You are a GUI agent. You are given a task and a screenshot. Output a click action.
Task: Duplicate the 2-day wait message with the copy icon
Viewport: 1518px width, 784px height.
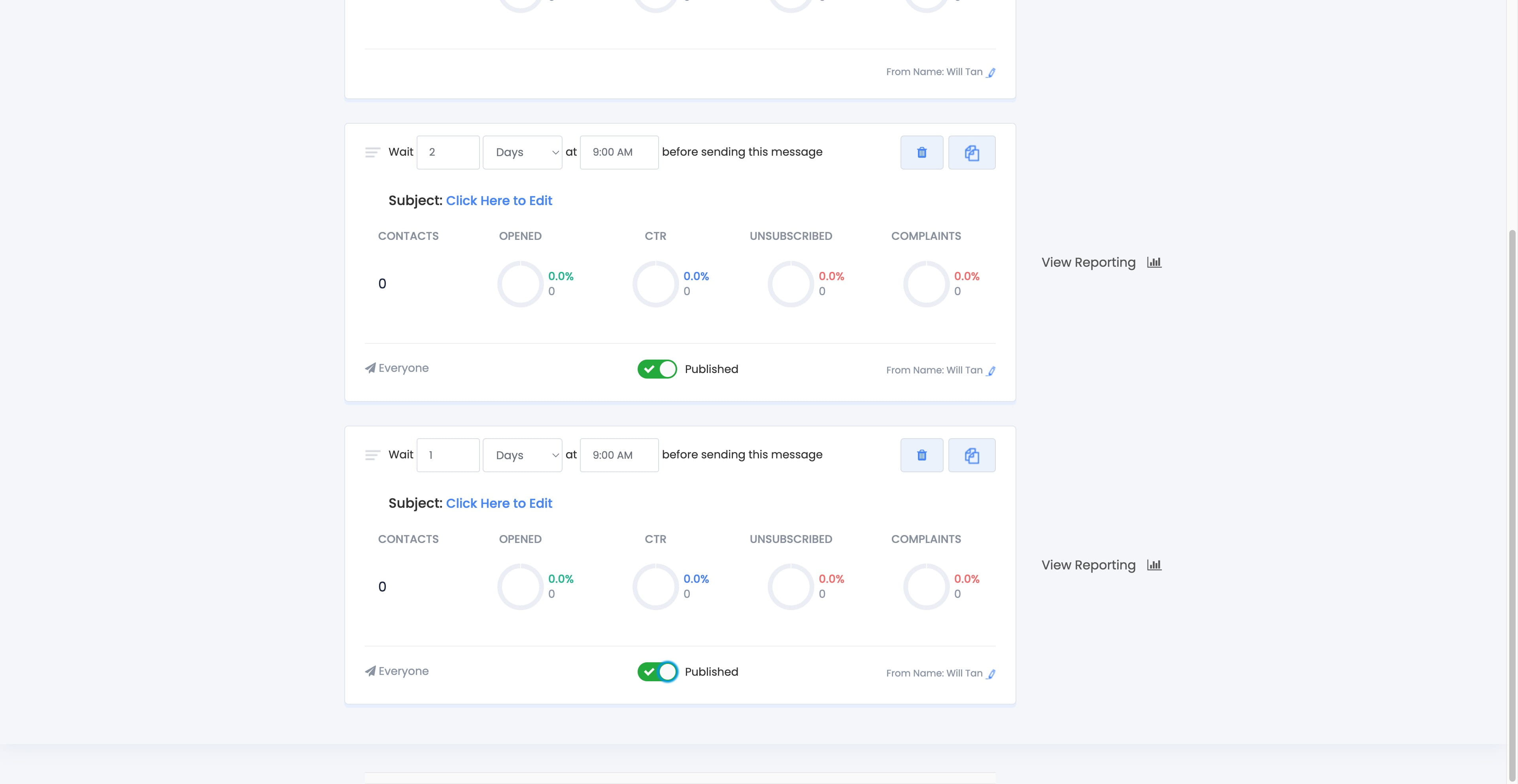(972, 153)
